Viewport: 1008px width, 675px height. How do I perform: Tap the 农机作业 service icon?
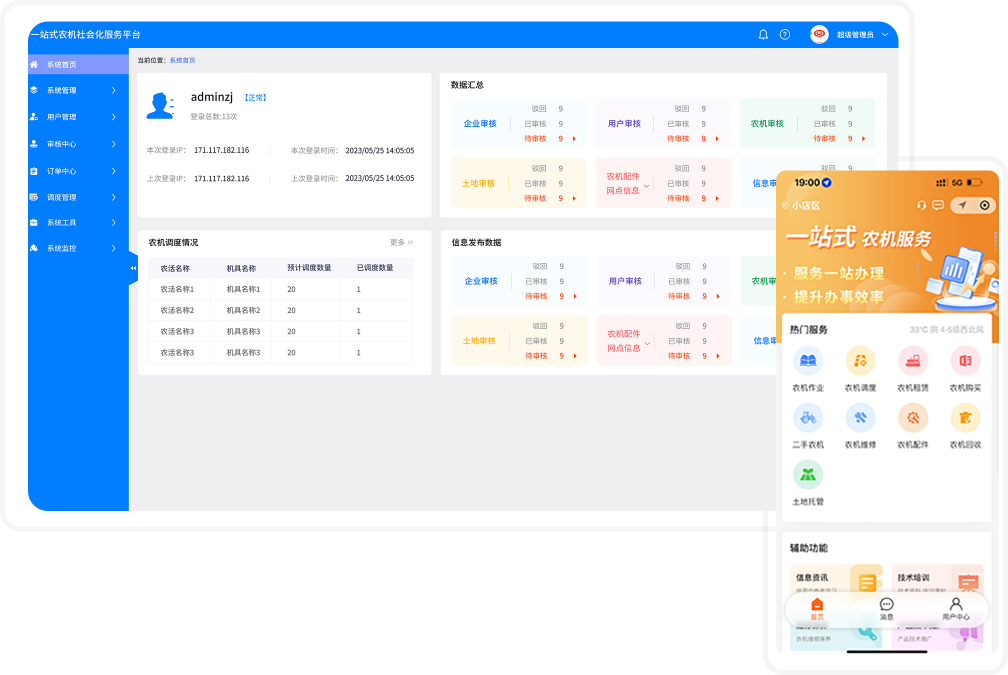pyautogui.click(x=808, y=361)
